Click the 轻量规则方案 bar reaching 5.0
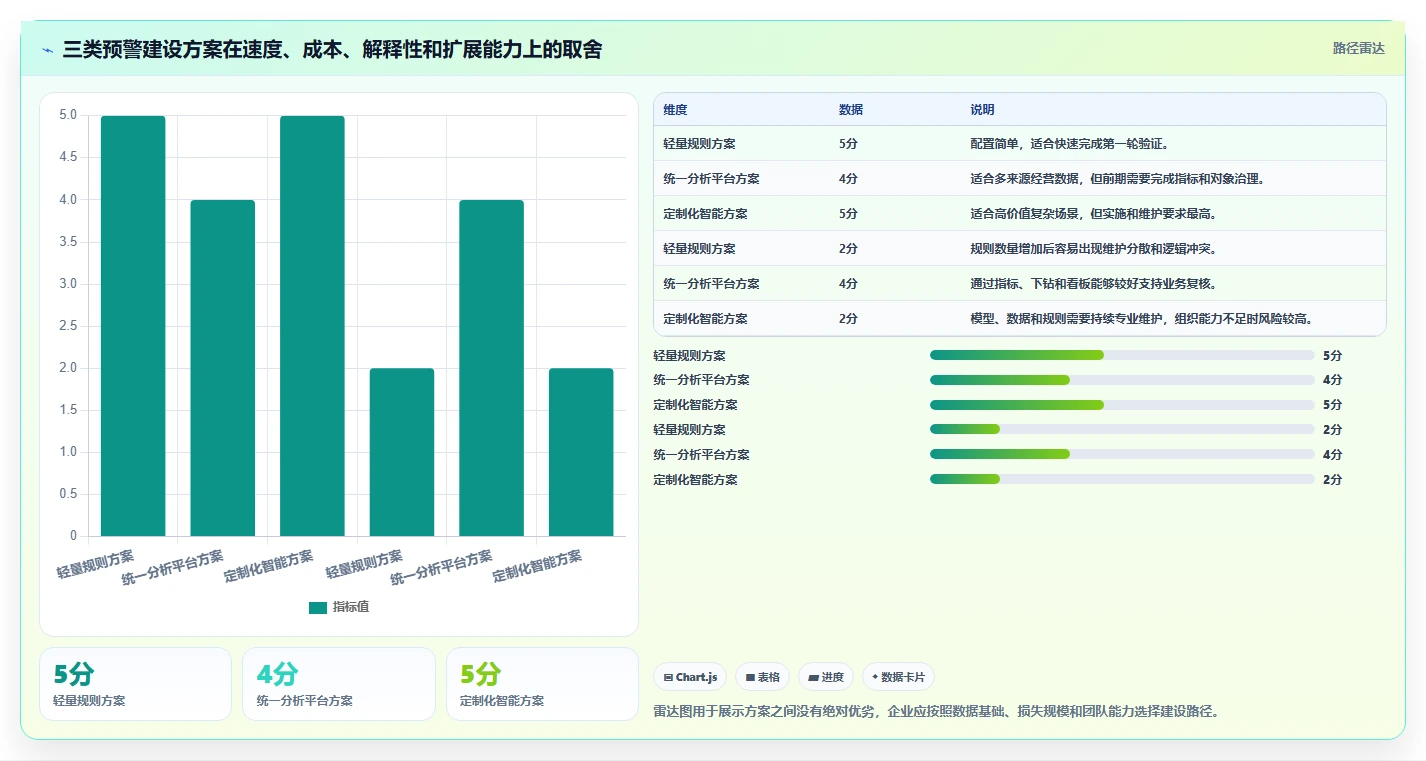 click(x=133, y=326)
